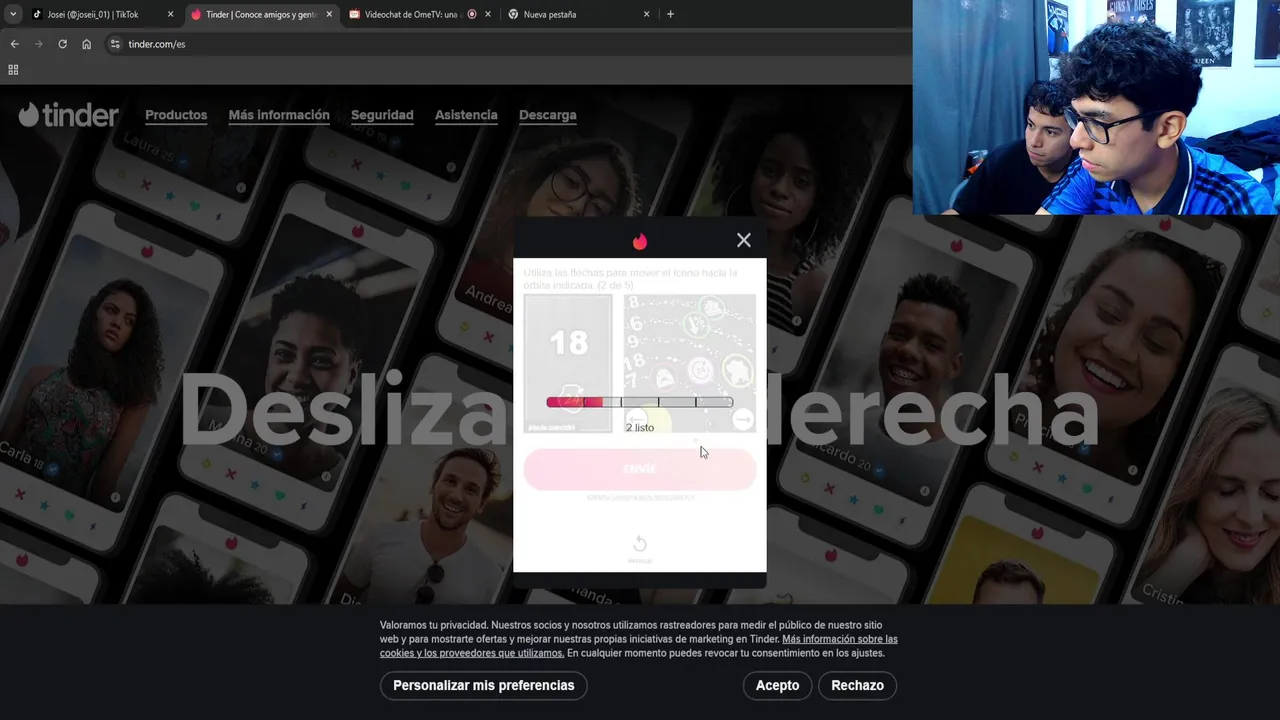Go to the browser home page
This screenshot has width=1280, height=720.
[x=86, y=44]
